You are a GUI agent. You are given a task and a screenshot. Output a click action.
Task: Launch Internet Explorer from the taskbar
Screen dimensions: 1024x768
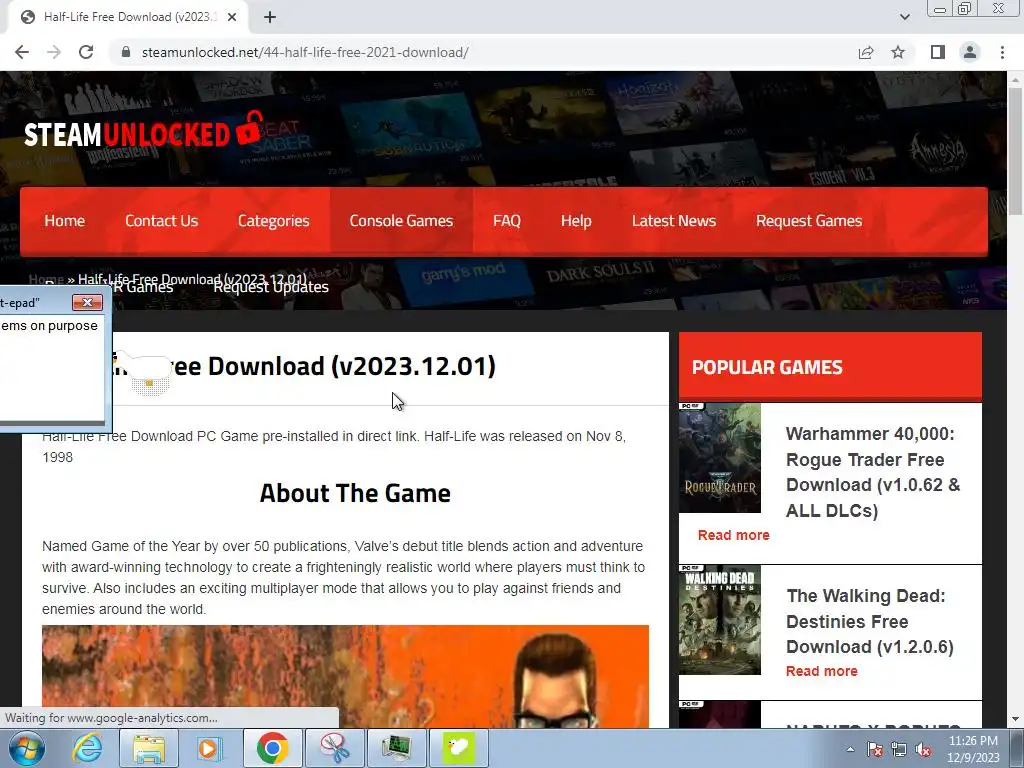click(x=87, y=748)
